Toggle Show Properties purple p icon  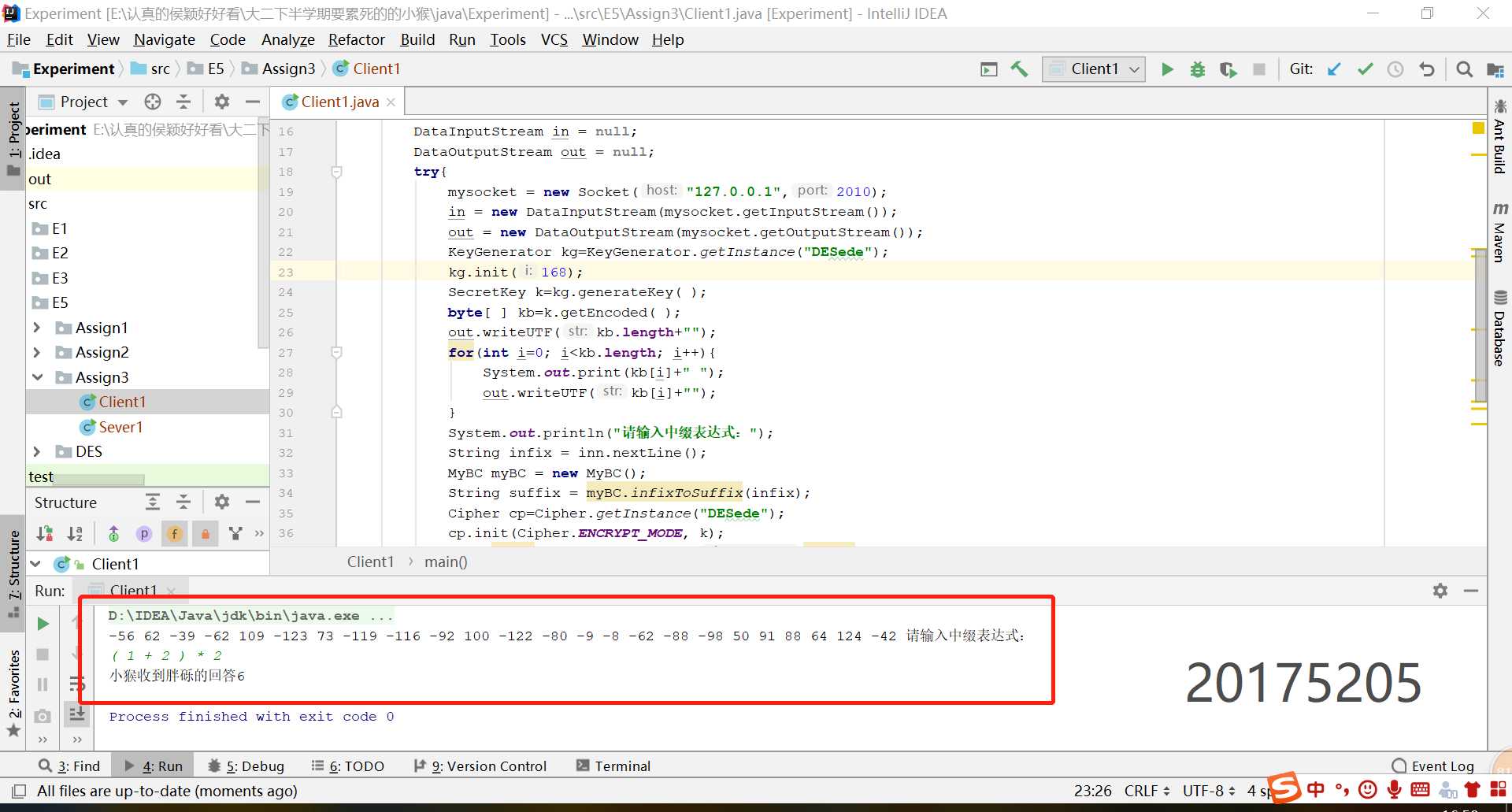click(144, 533)
